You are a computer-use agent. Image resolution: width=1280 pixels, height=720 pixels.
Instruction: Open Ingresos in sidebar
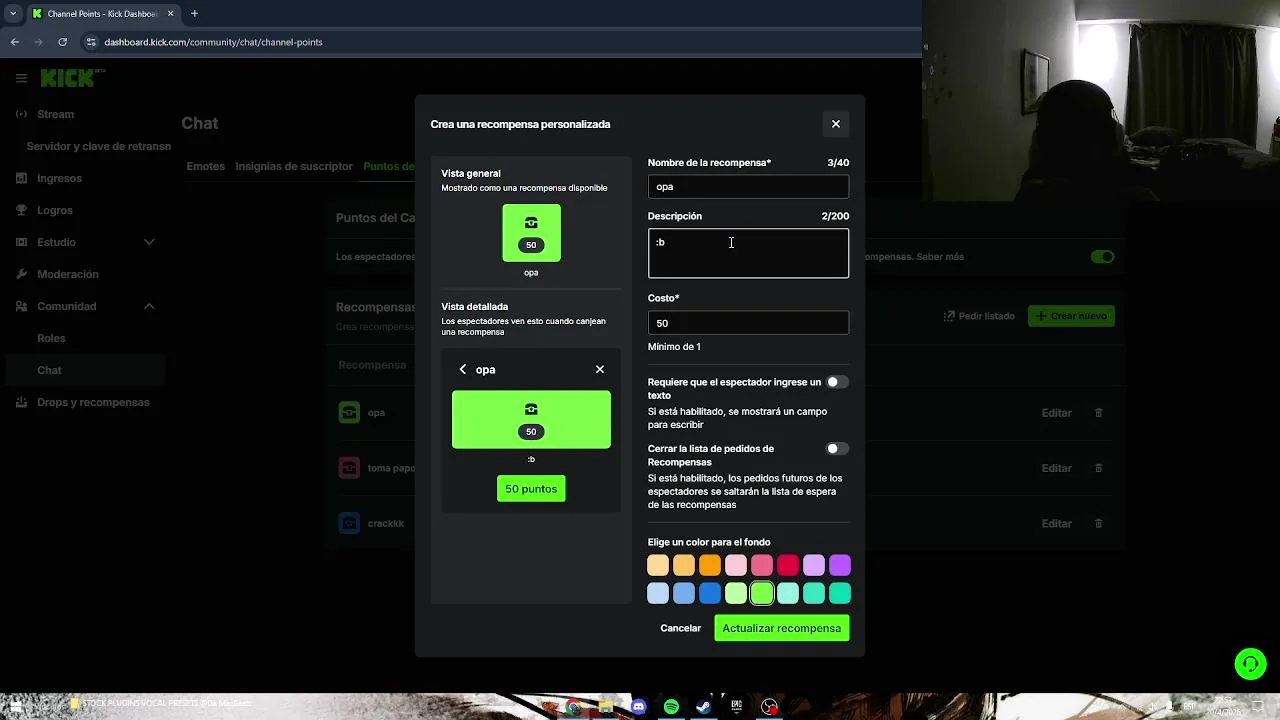[59, 178]
